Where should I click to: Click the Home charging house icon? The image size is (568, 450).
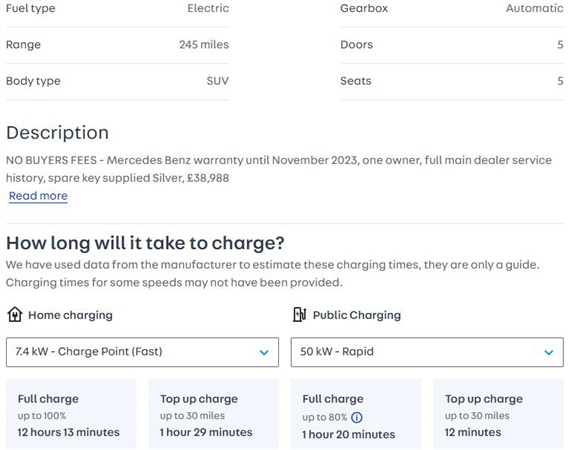[14, 314]
